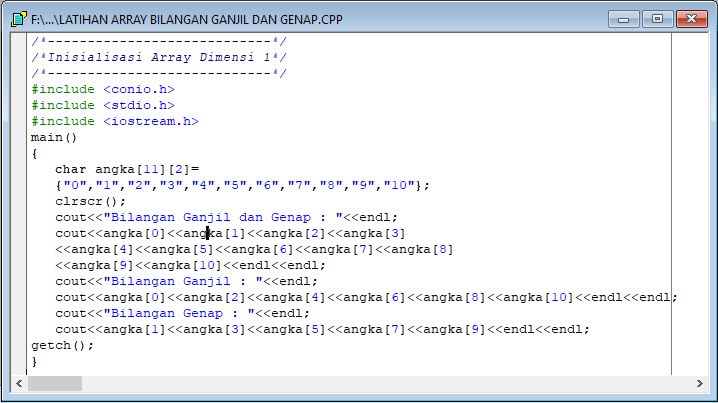Click the comment line Inisialisasi Array Dimensi 1

click(159, 57)
